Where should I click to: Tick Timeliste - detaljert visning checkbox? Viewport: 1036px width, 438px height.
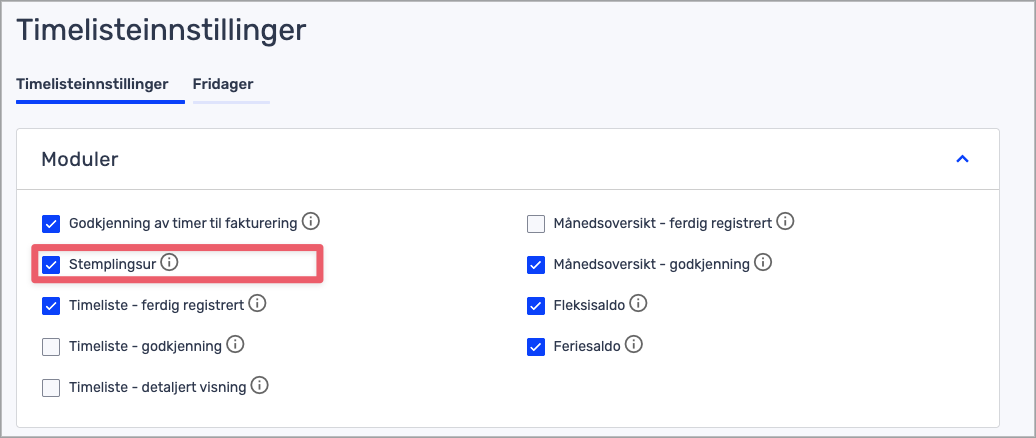pos(51,387)
